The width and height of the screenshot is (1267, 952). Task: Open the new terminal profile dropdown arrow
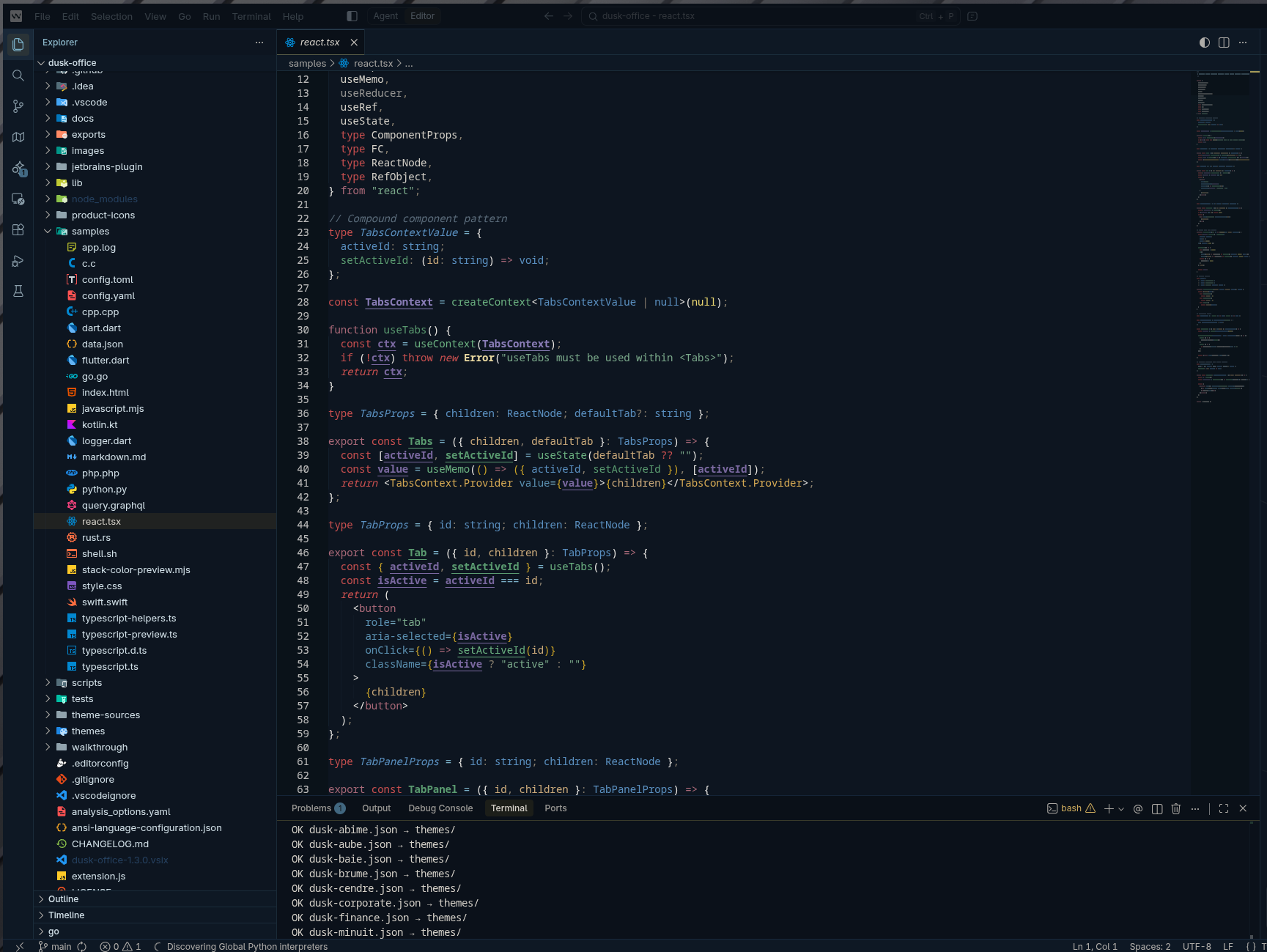[1121, 809]
